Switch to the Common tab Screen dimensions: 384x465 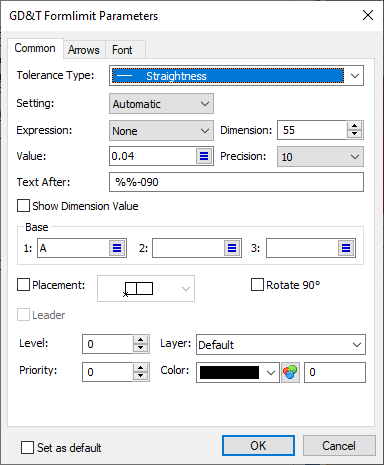[x=35, y=48]
